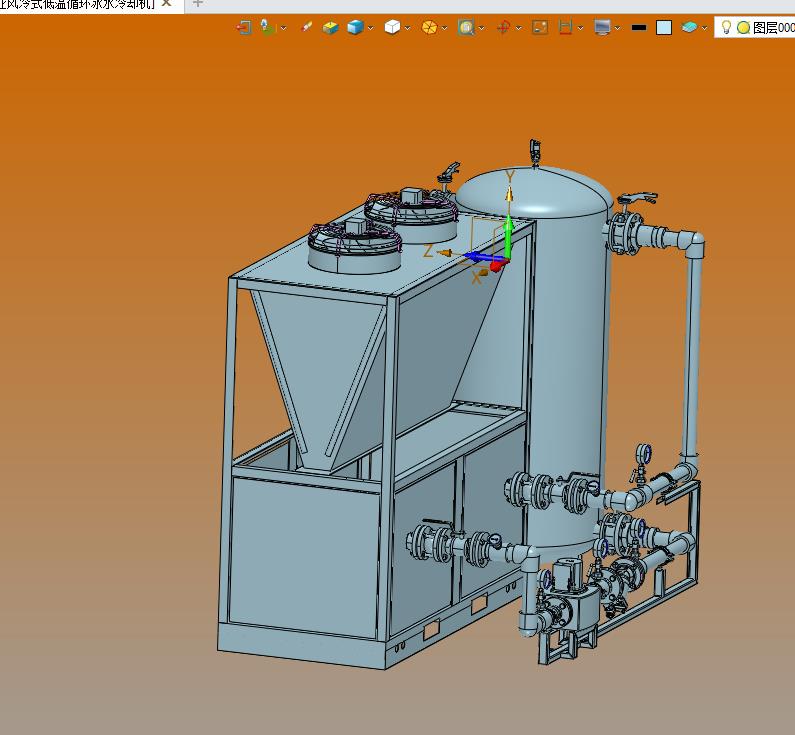The height and width of the screenshot is (735, 795).
Task: Expand the magnifier zoom dropdown arrow
Action: (481, 28)
